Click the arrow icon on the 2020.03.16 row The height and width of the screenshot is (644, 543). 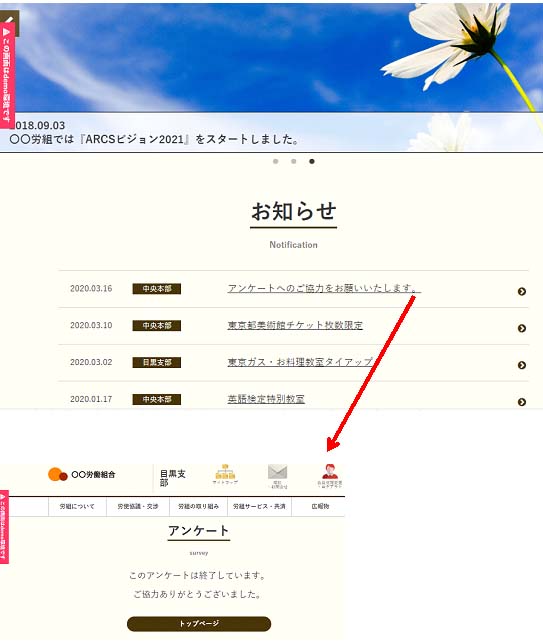[x=522, y=291]
